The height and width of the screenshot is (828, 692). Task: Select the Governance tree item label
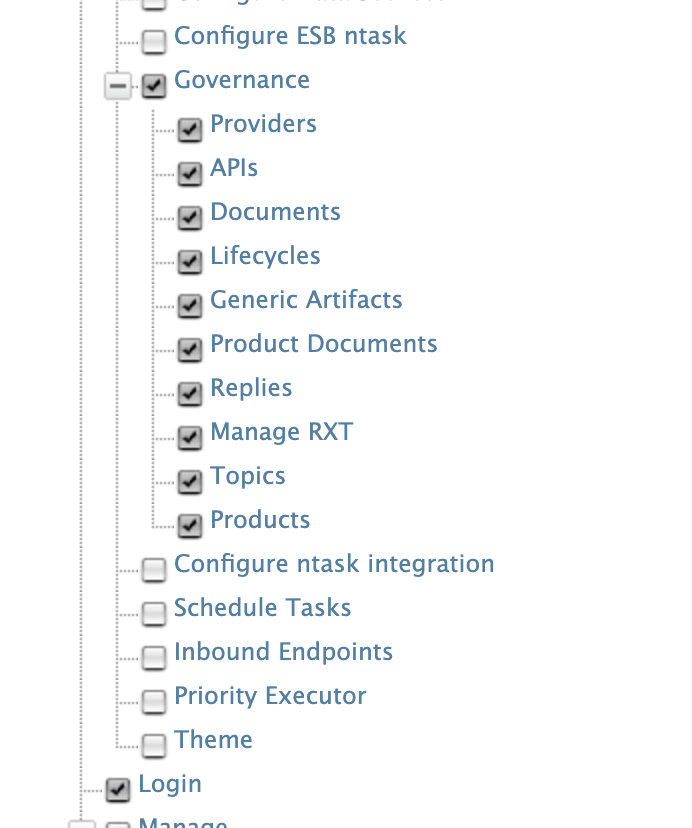(x=241, y=80)
